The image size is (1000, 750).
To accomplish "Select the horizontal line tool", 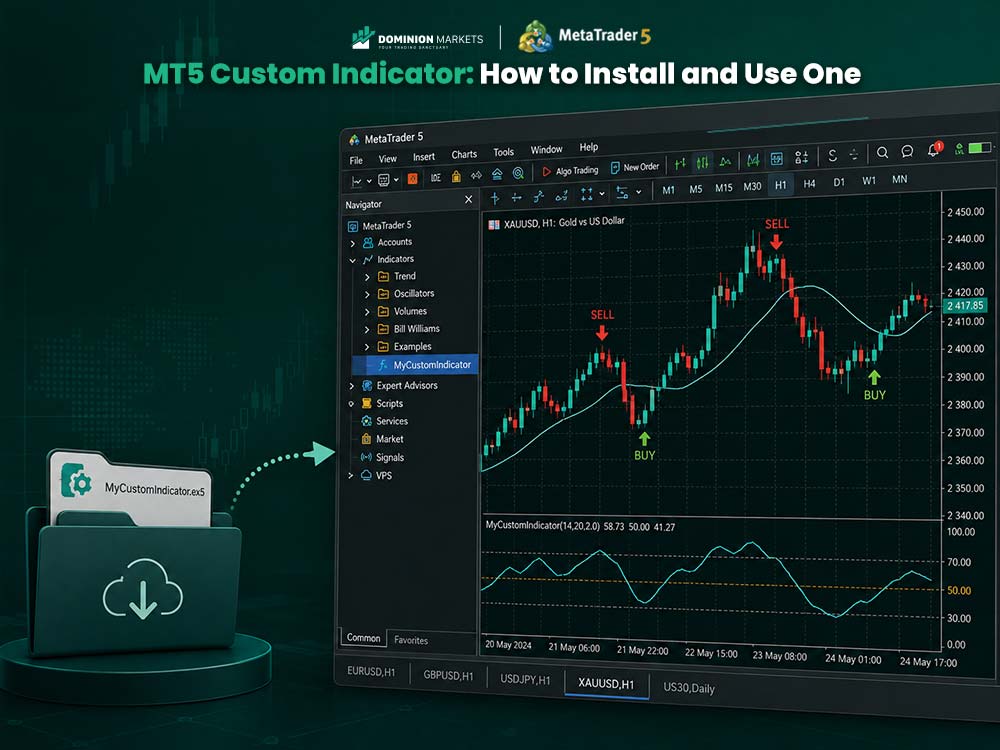I will point(517,197).
